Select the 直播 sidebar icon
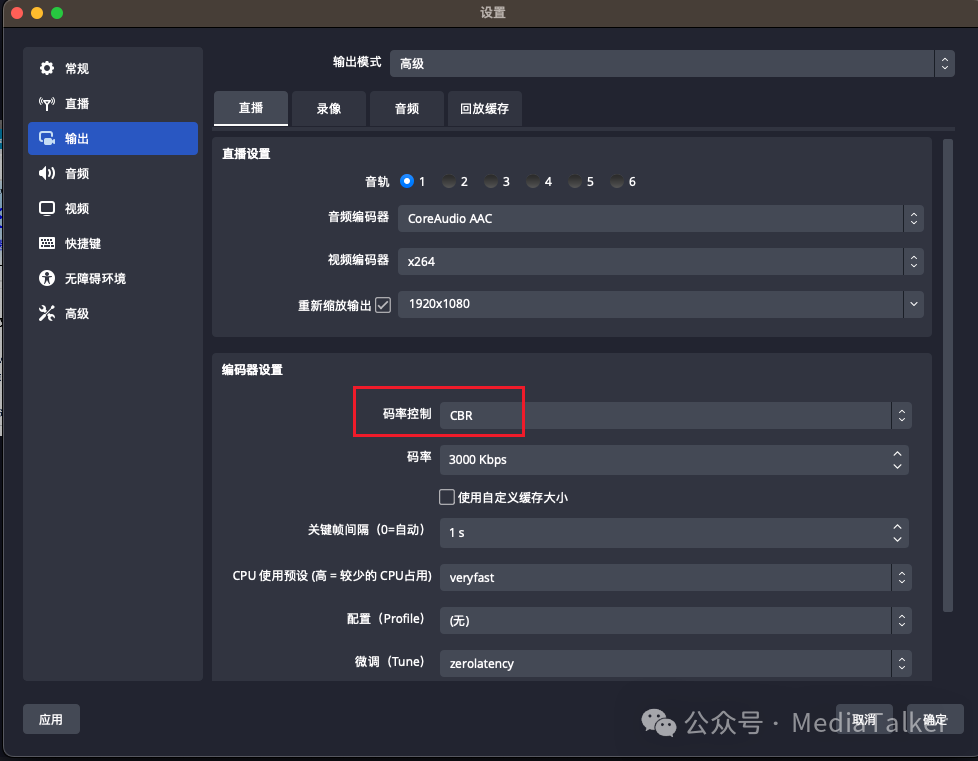Image resolution: width=978 pixels, height=761 pixels. pyautogui.click(x=70, y=103)
